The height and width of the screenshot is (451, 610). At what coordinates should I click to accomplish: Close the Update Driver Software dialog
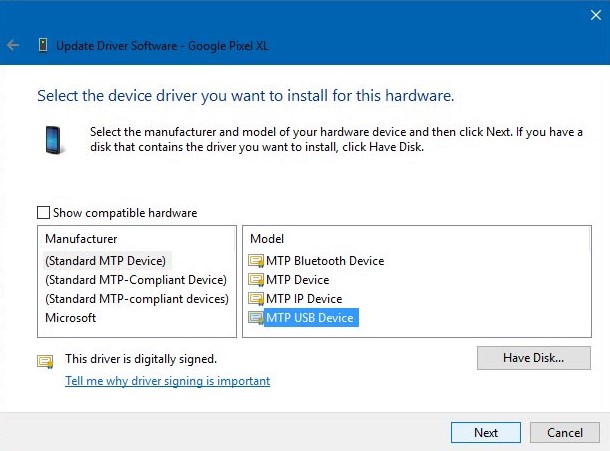tap(596, 15)
